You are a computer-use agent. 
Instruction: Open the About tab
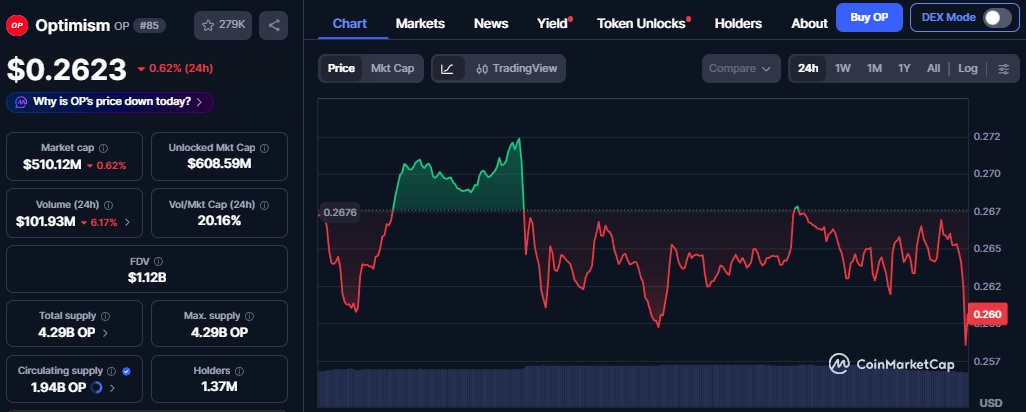[x=809, y=24]
